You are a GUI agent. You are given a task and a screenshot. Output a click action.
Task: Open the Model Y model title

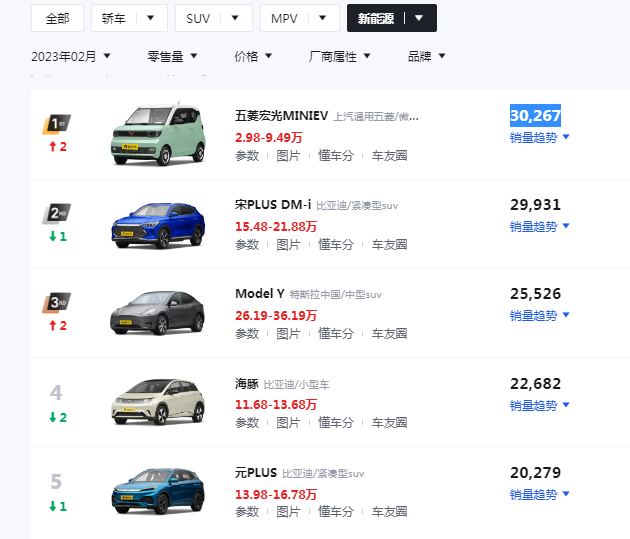click(260, 294)
